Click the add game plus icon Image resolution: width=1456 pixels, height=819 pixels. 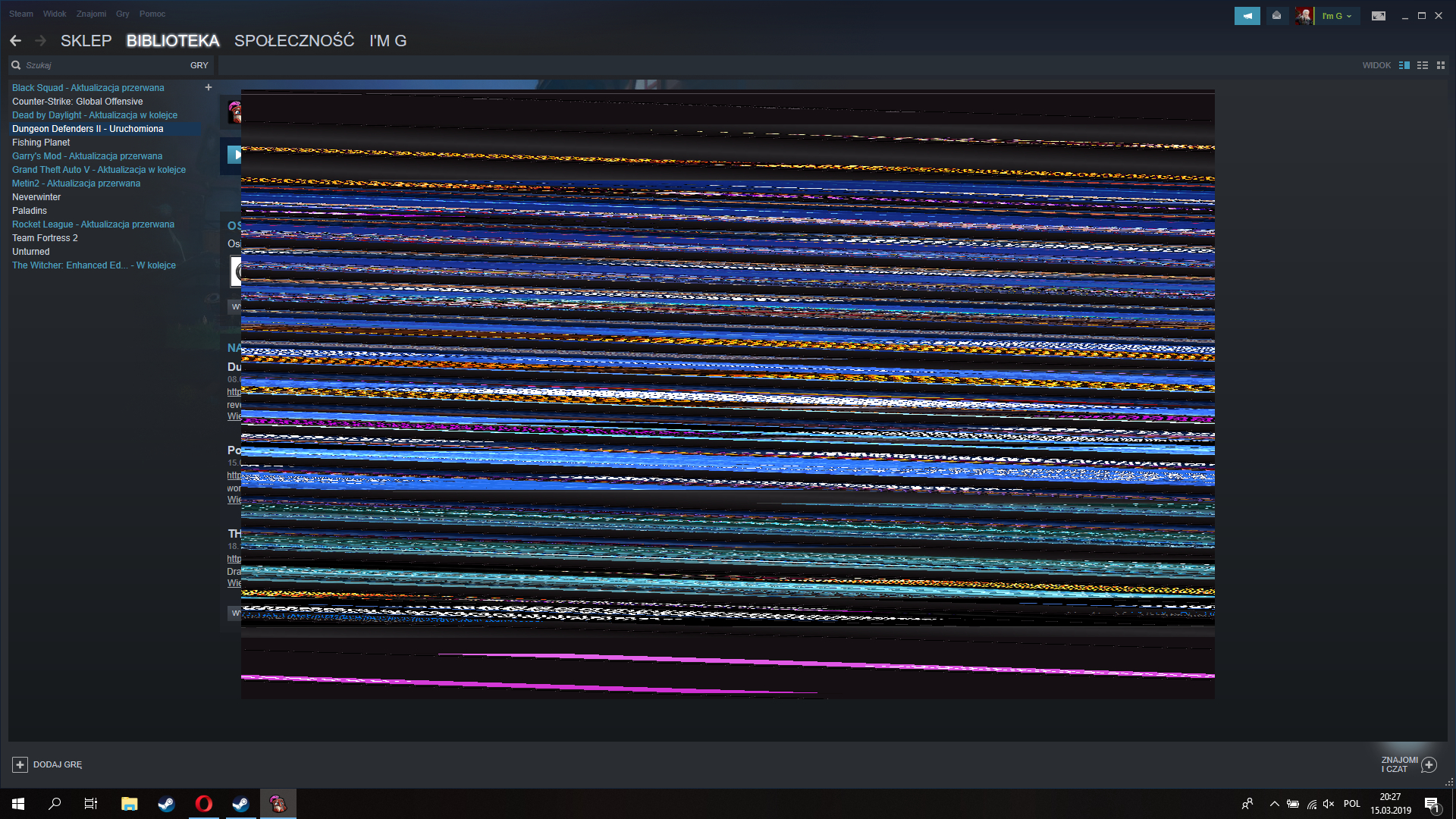pos(20,764)
